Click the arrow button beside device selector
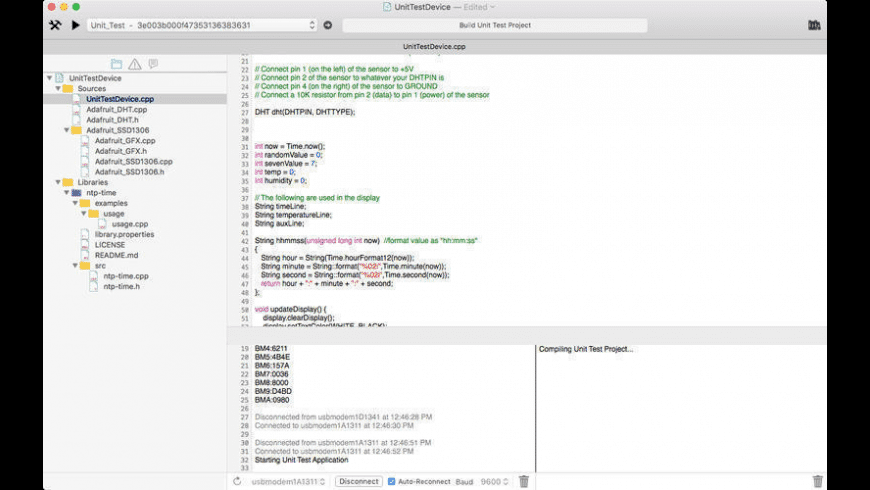The height and width of the screenshot is (490, 870). click(x=327, y=25)
